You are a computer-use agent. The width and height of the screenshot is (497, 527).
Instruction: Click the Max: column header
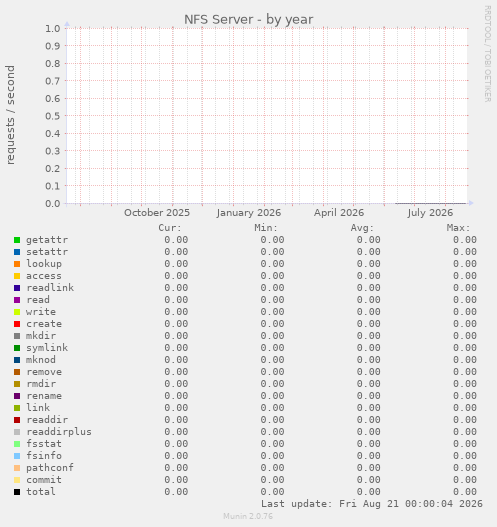(458, 228)
